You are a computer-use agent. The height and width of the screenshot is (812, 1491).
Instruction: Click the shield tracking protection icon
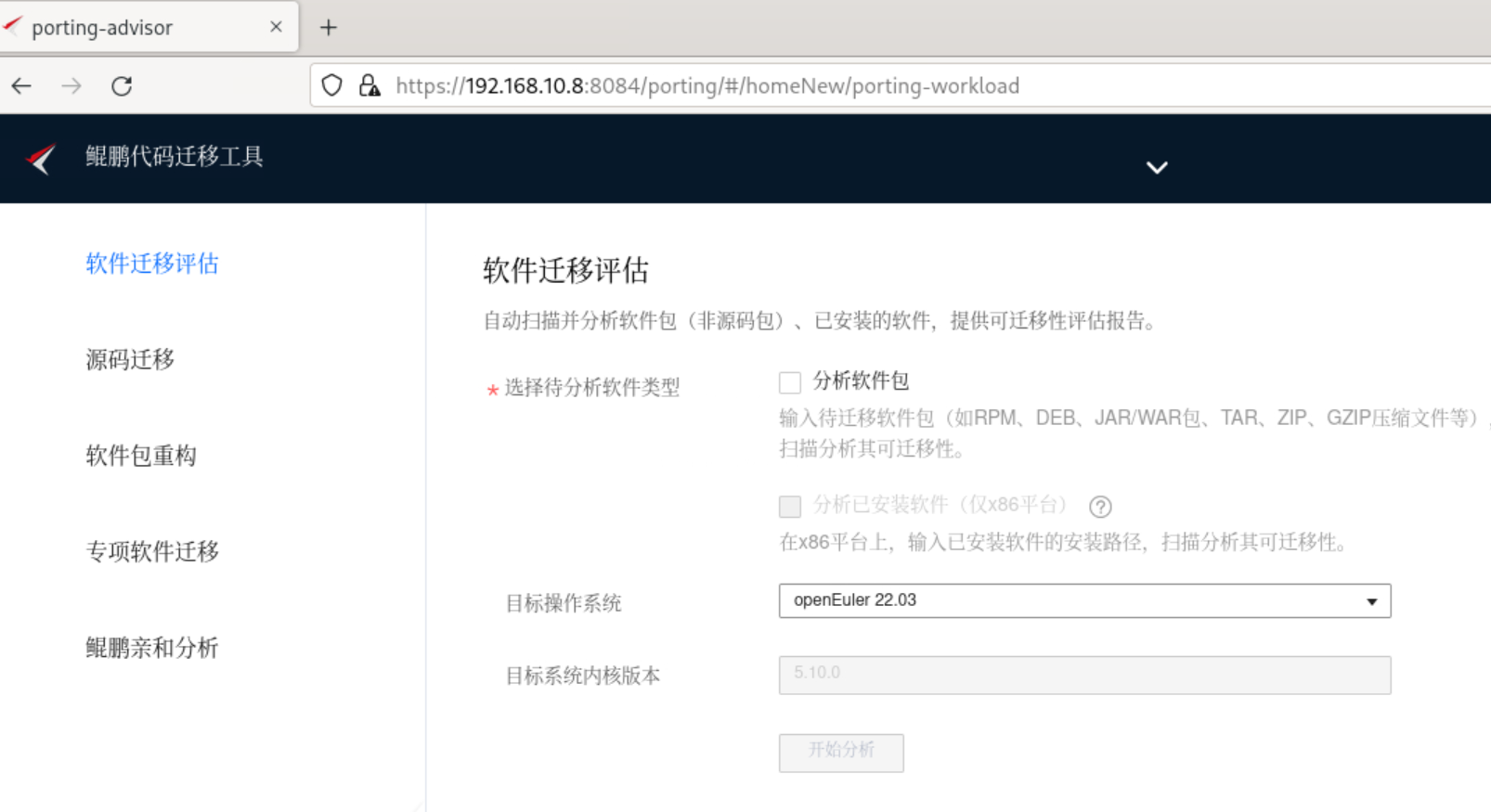[x=331, y=85]
